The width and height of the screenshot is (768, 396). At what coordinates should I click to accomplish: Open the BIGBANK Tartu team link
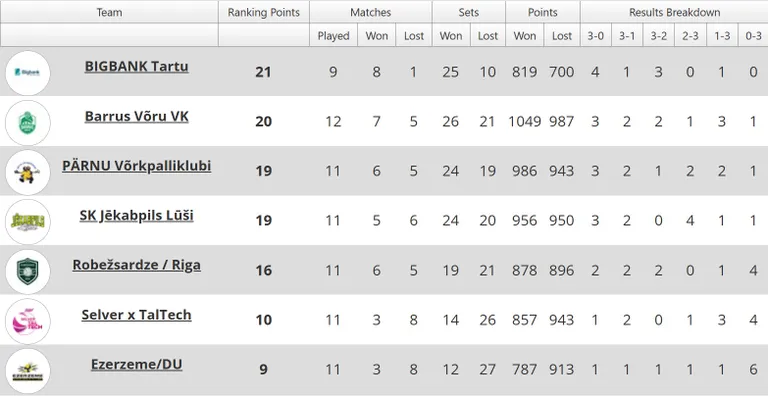click(137, 66)
